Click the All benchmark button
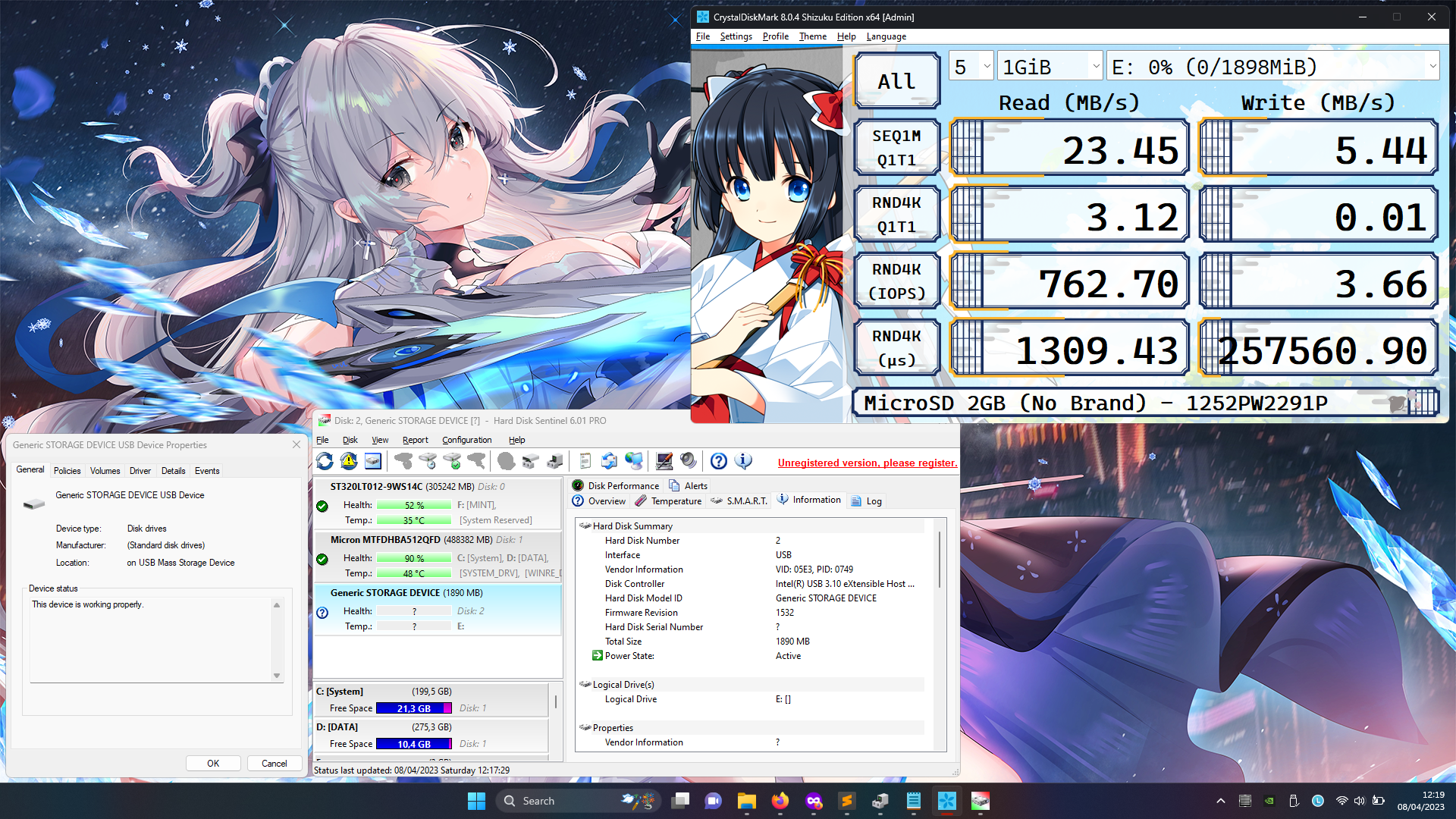 896,81
